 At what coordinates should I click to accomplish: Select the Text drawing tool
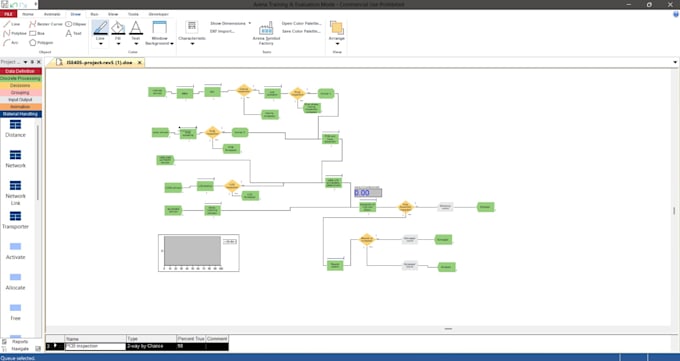73,33
